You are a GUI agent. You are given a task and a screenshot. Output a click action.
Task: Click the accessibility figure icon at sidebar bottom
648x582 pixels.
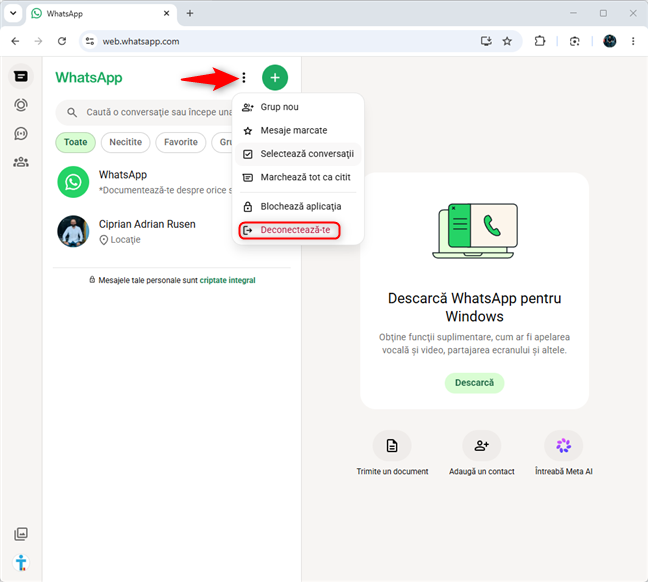click(21, 563)
